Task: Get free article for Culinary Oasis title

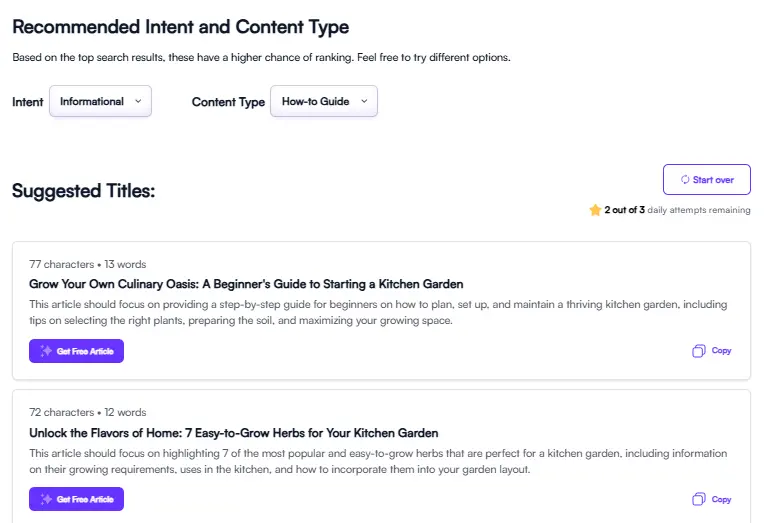Action: click(77, 351)
